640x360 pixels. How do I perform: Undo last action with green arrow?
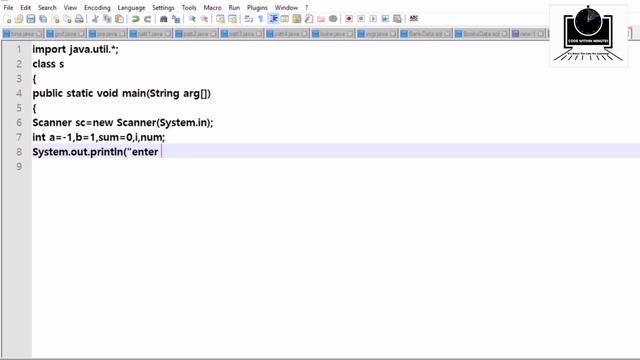point(135,19)
